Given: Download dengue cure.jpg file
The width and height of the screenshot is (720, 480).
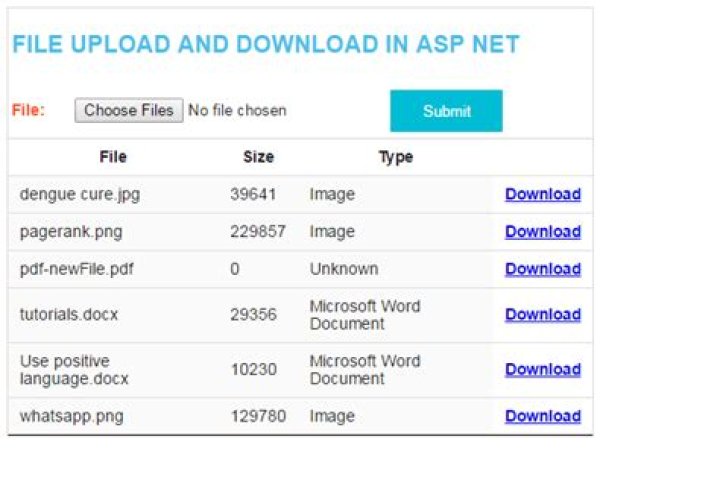Looking at the screenshot, I should (543, 194).
